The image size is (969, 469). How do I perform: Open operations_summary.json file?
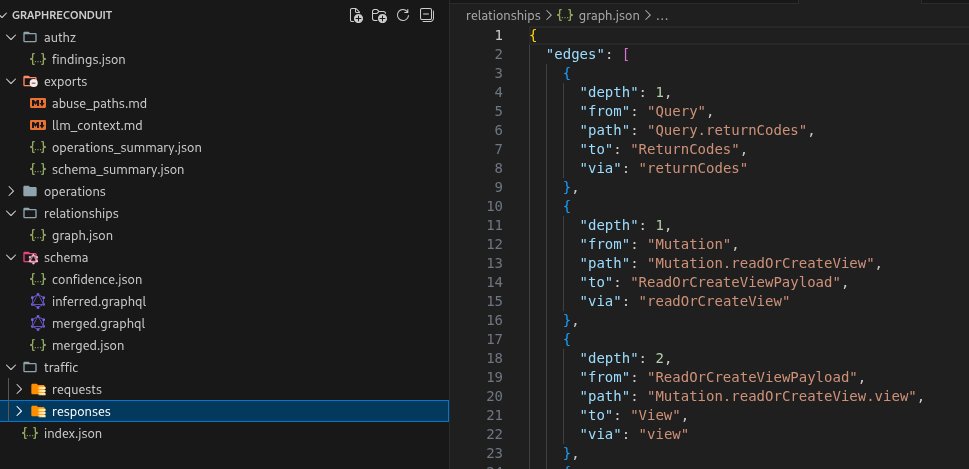pos(127,148)
